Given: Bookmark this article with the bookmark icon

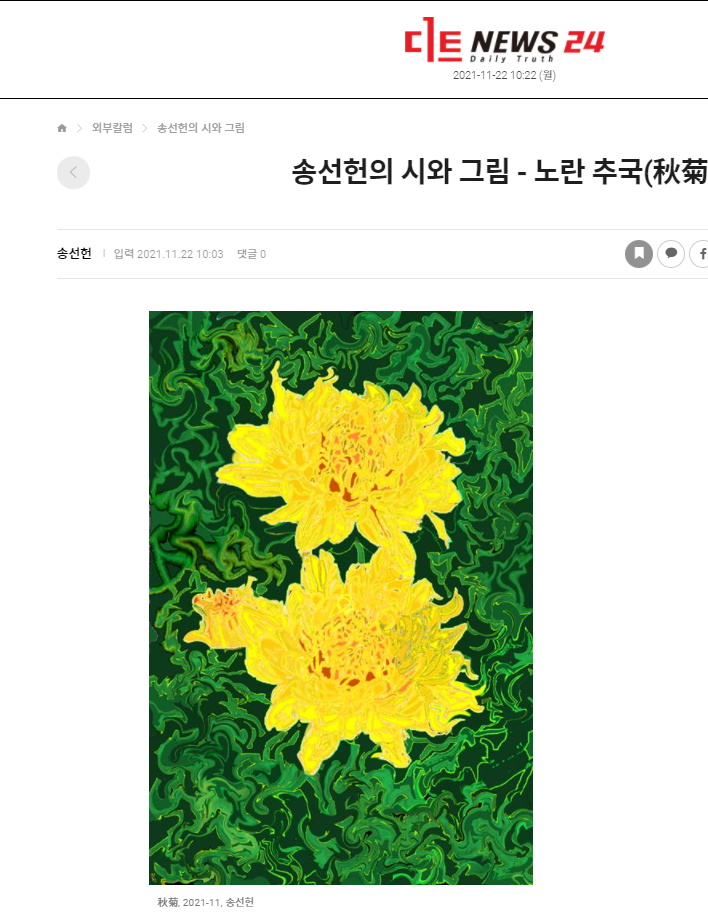Looking at the screenshot, I should click(639, 254).
